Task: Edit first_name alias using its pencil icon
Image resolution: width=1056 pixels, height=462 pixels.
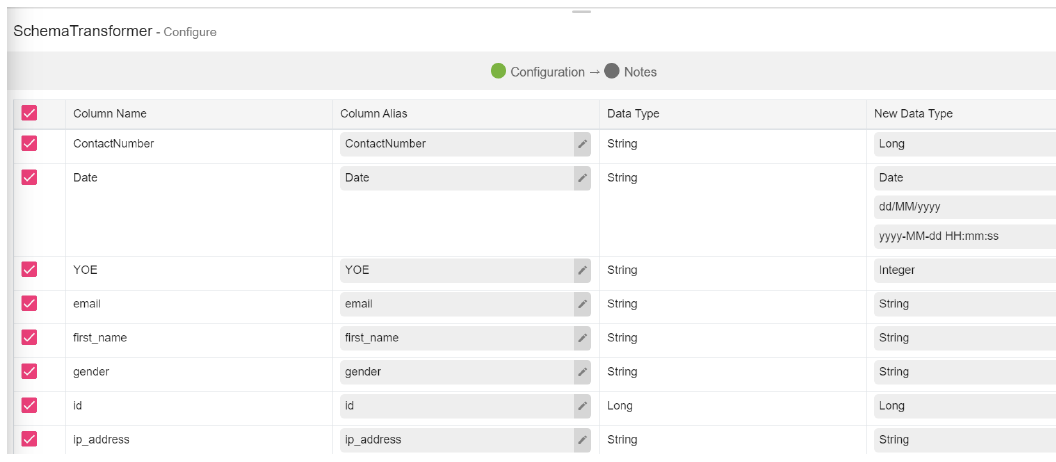Action: [x=582, y=338]
